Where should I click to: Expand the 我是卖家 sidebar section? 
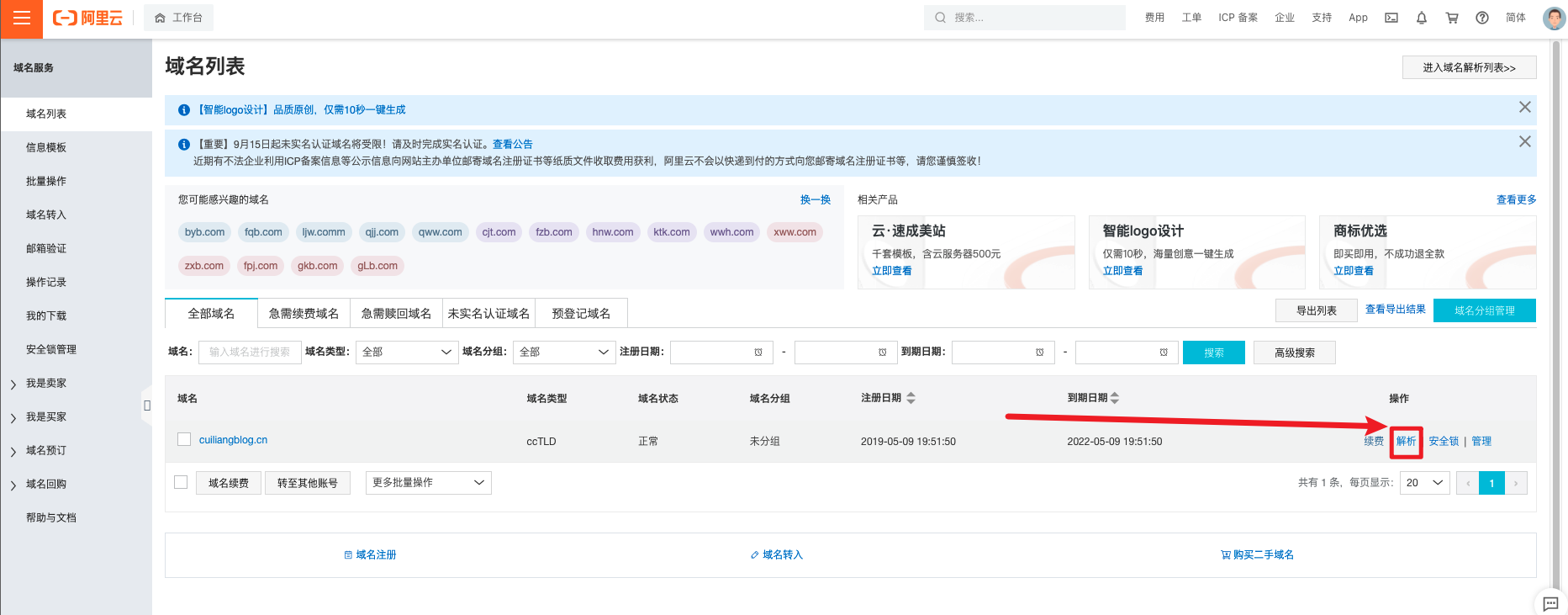pos(13,384)
